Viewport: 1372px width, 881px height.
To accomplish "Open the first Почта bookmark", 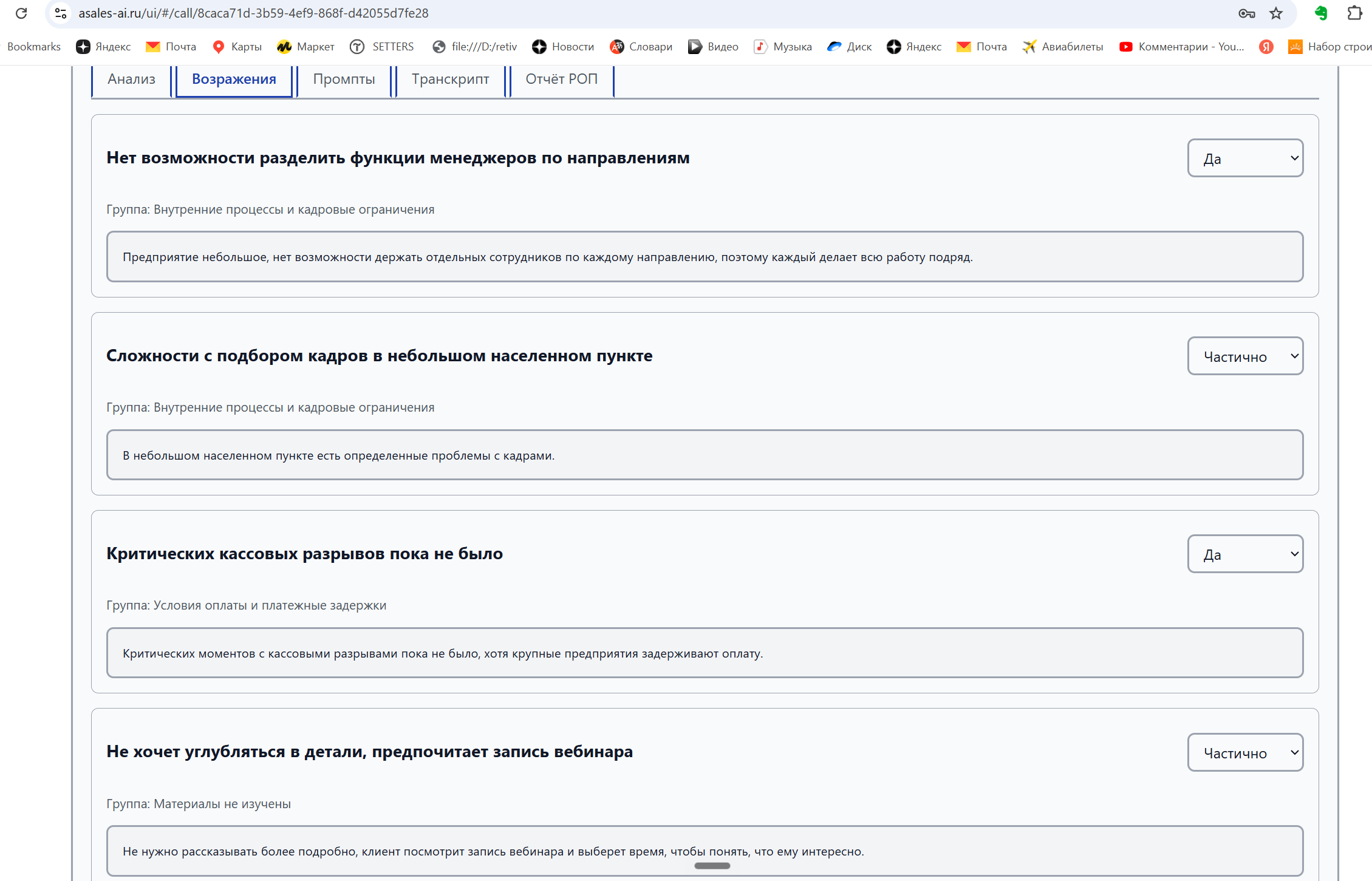I will [171, 47].
